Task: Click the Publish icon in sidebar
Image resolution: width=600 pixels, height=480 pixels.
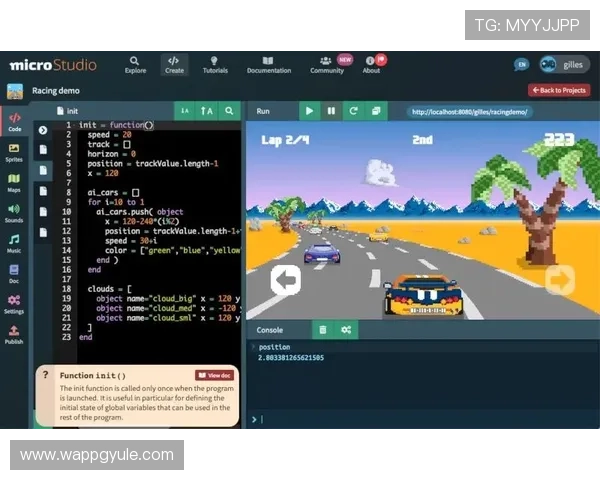Action: [x=14, y=335]
